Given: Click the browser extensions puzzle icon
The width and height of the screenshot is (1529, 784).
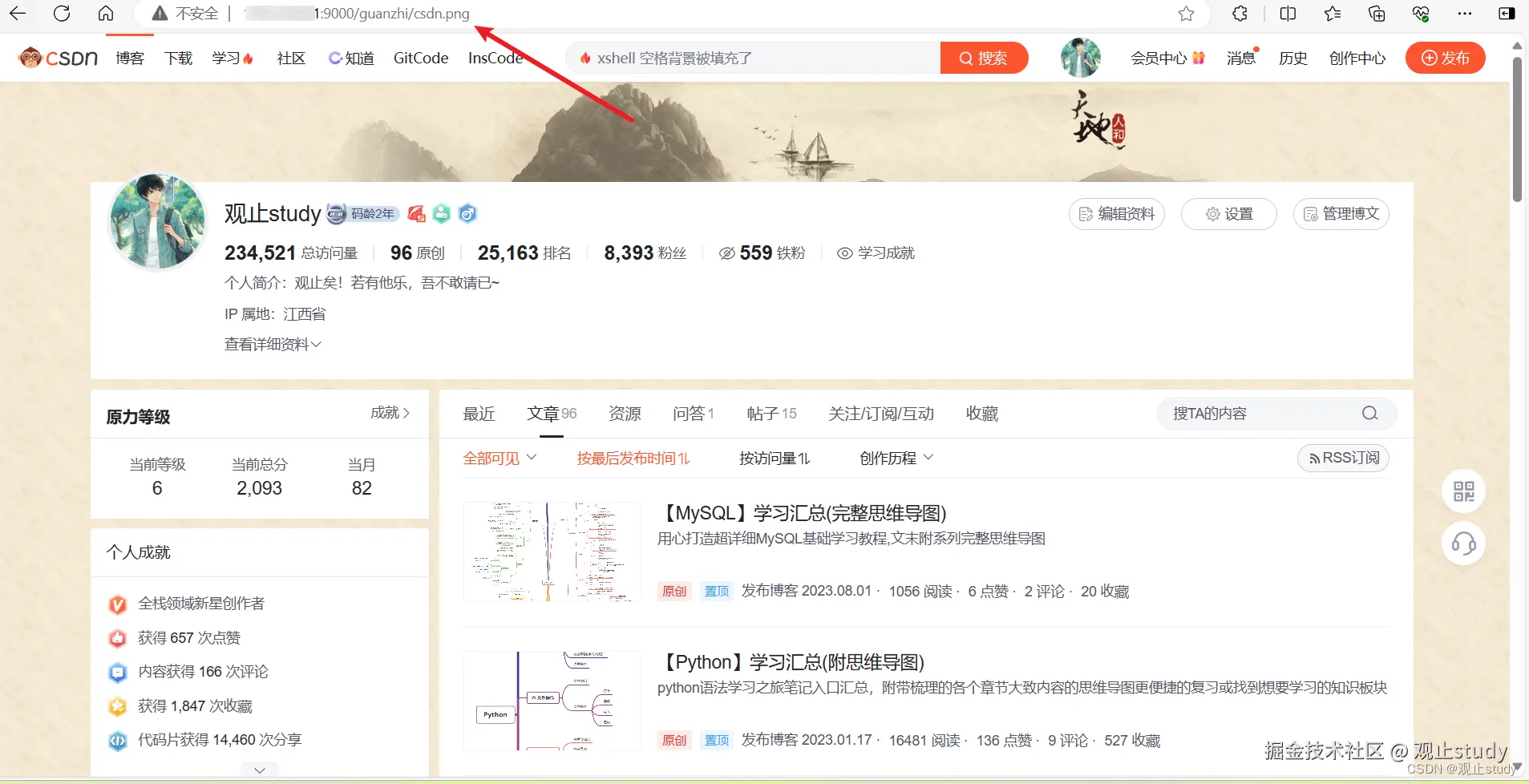Looking at the screenshot, I should 1239,14.
